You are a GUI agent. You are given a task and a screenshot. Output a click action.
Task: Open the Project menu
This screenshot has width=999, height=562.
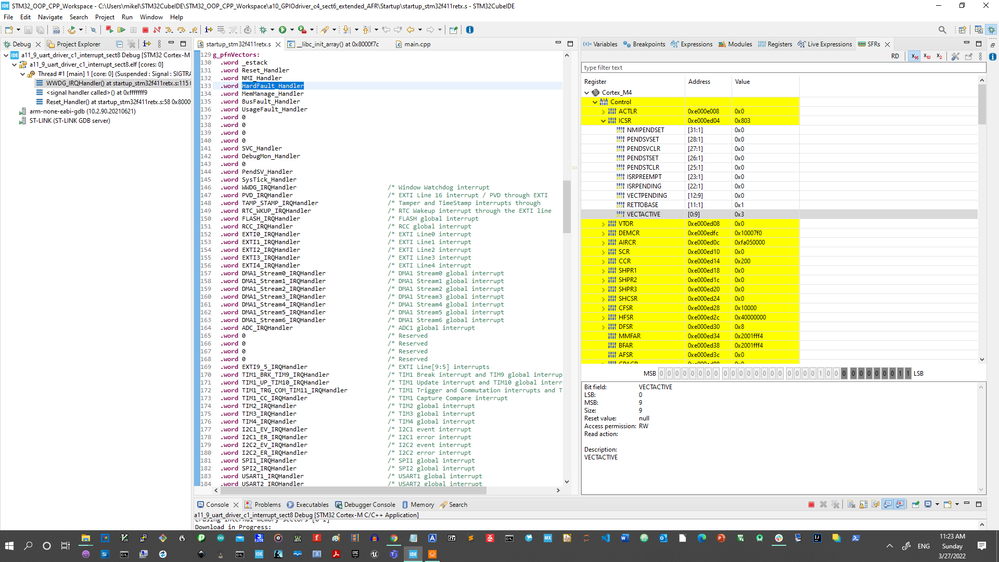click(x=104, y=17)
